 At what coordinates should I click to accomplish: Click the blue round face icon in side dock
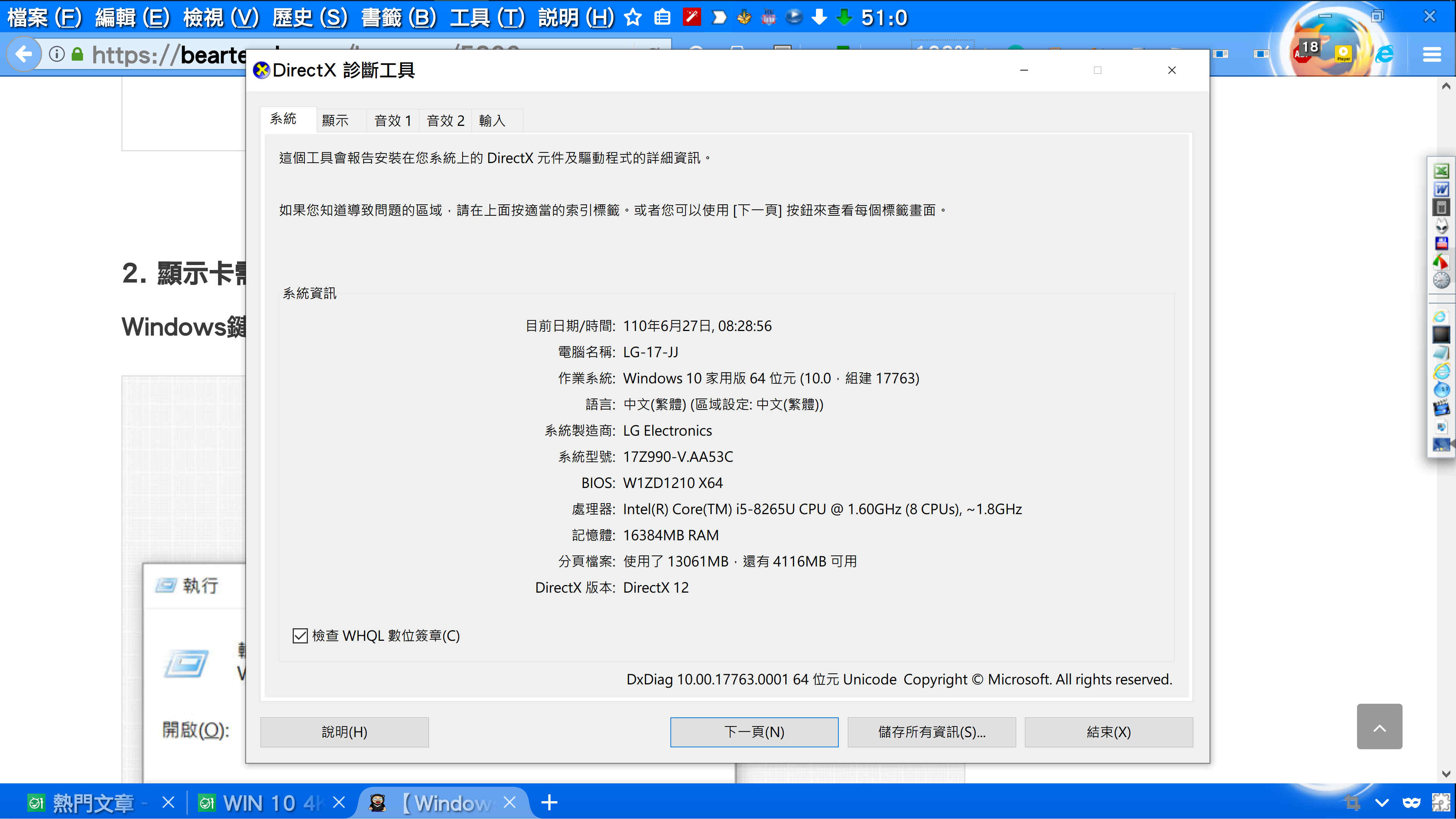pos(1441,389)
